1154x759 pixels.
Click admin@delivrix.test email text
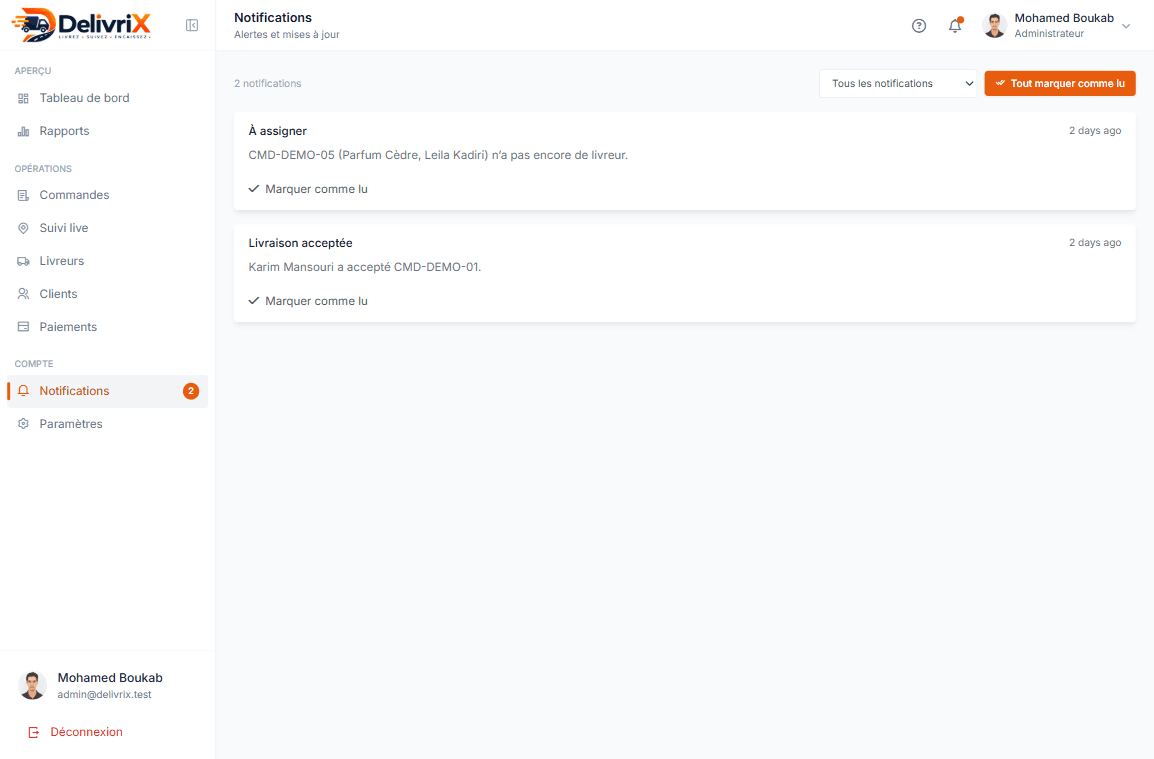pyautogui.click(x=105, y=695)
